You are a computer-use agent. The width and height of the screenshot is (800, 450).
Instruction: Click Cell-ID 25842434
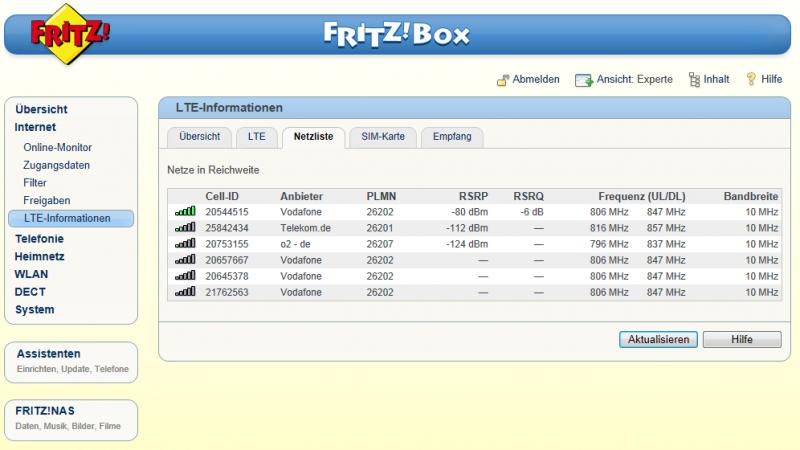pyautogui.click(x=227, y=228)
